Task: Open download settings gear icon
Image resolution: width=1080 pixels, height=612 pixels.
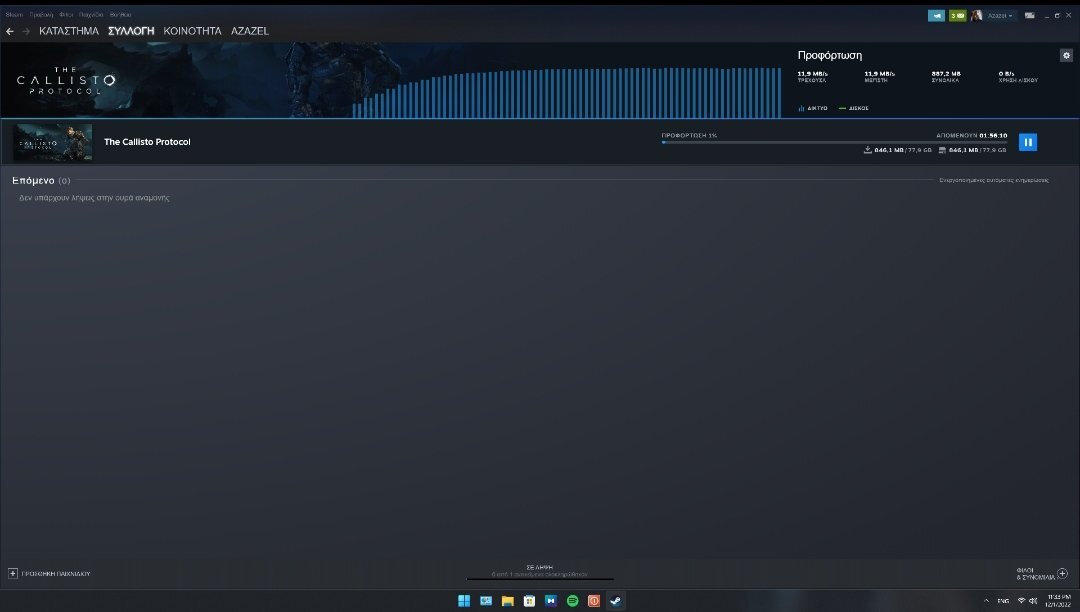Action: pos(1066,56)
